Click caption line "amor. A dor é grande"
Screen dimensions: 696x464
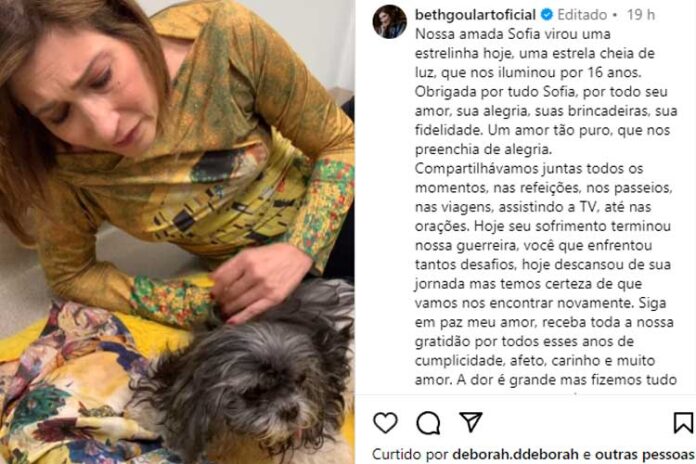[x=546, y=380]
